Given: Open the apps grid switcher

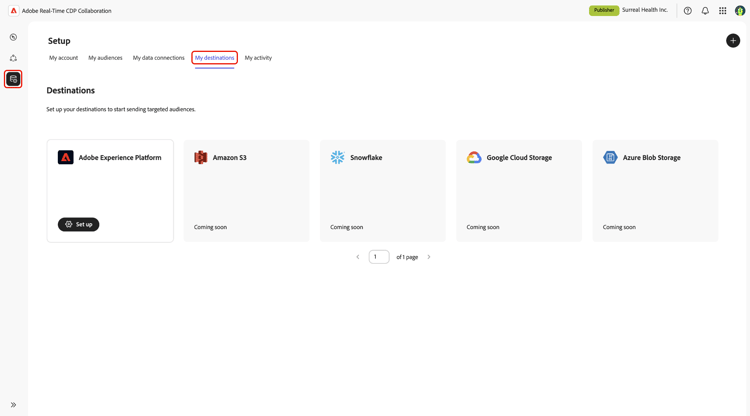Looking at the screenshot, I should click(x=722, y=11).
